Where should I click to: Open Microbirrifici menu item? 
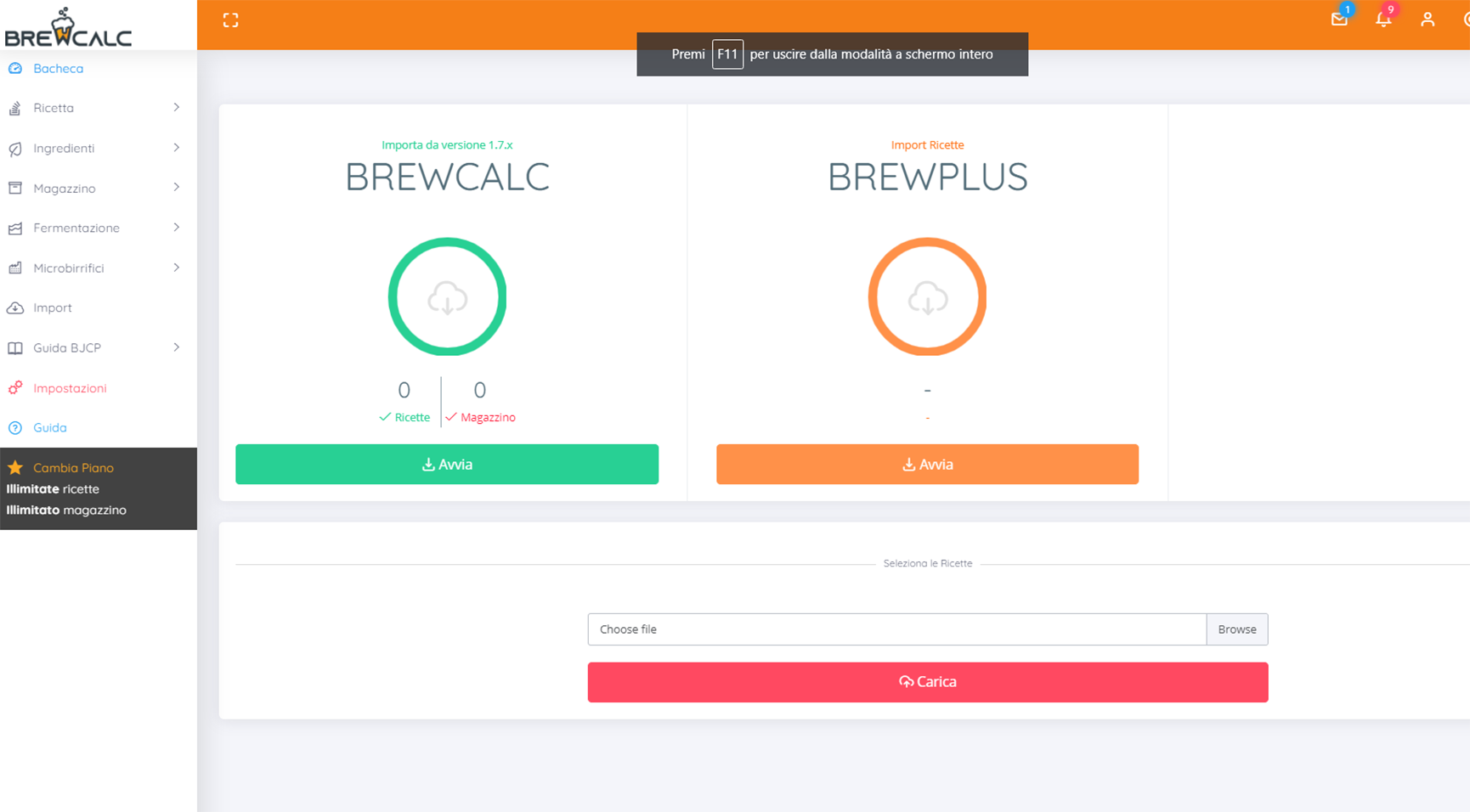[69, 268]
